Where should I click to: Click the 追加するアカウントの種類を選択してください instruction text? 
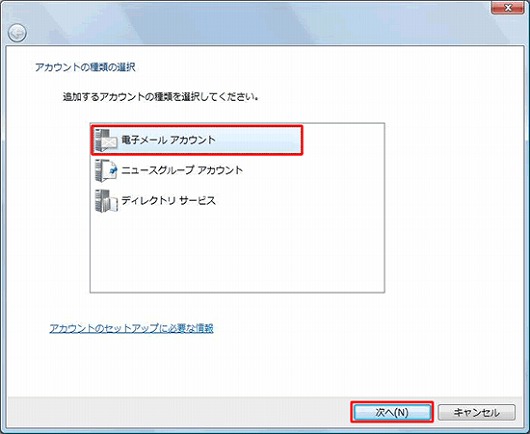pos(161,97)
